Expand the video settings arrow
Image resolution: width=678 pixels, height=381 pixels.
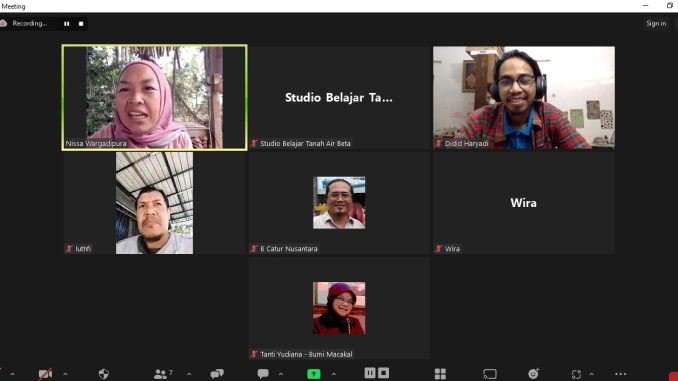pos(65,374)
